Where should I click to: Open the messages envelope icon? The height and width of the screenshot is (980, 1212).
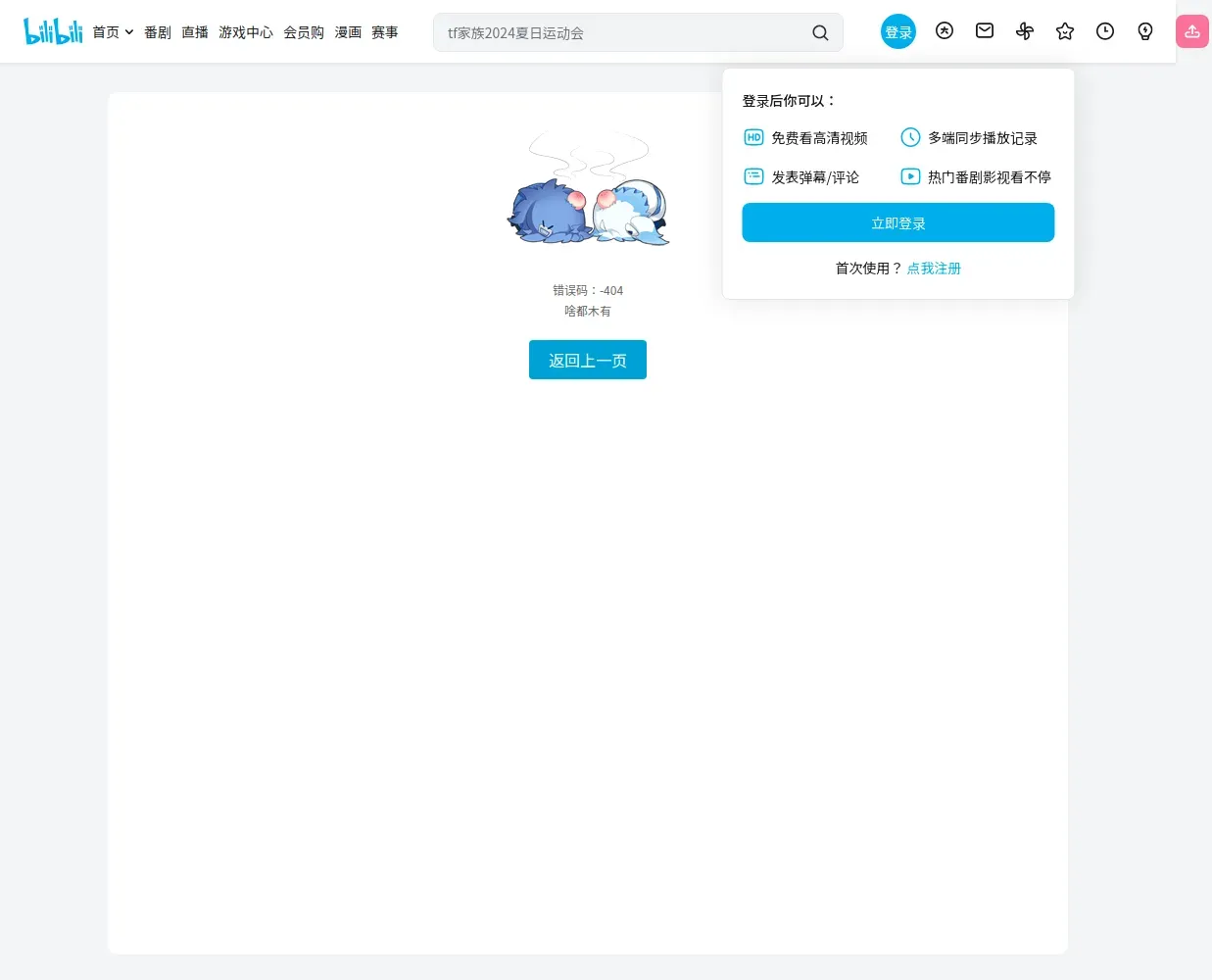click(x=985, y=31)
